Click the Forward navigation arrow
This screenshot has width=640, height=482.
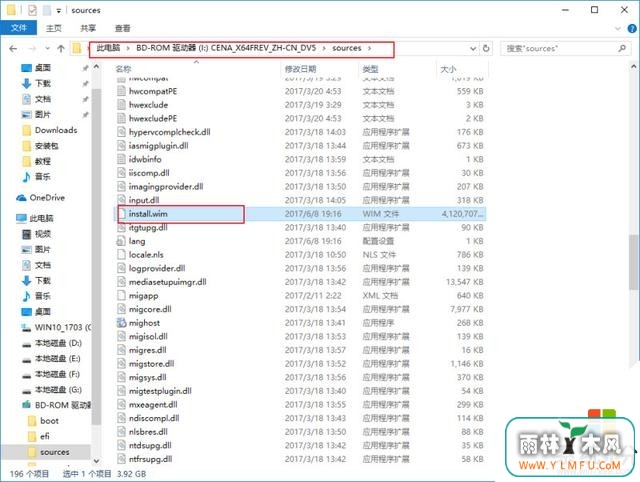click(x=32, y=49)
